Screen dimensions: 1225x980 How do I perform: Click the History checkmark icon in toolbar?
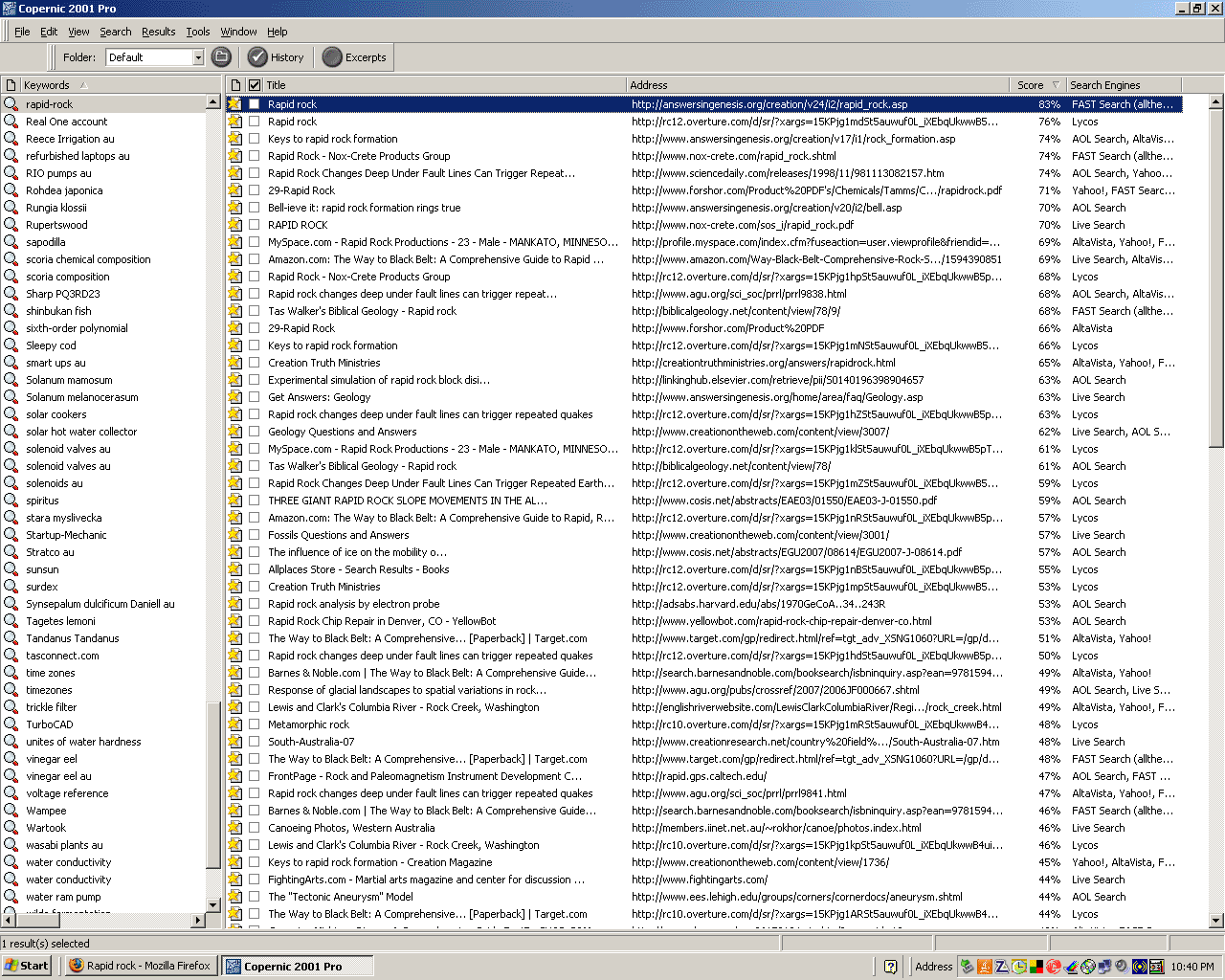(x=257, y=57)
